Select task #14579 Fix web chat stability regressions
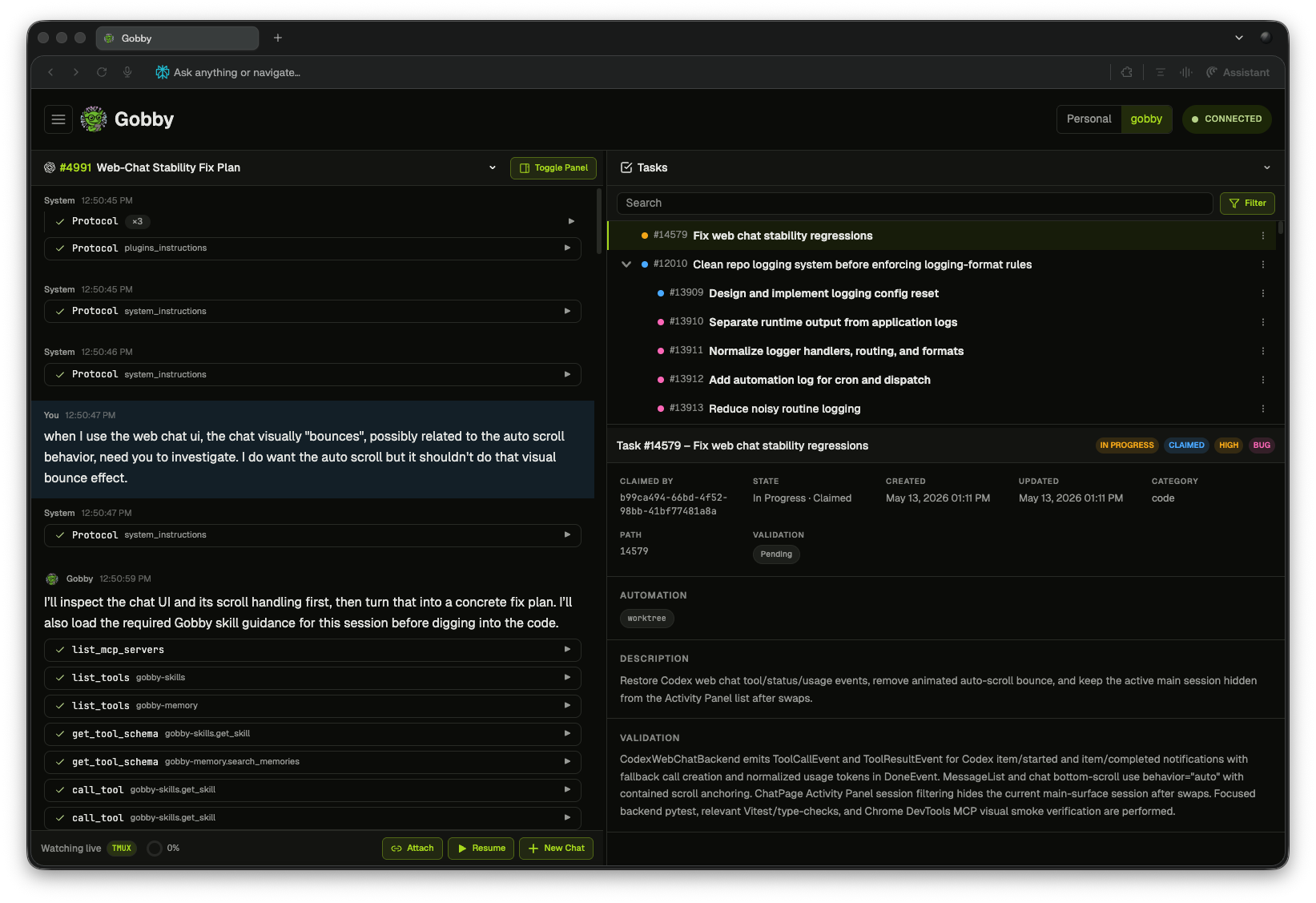 [941, 236]
